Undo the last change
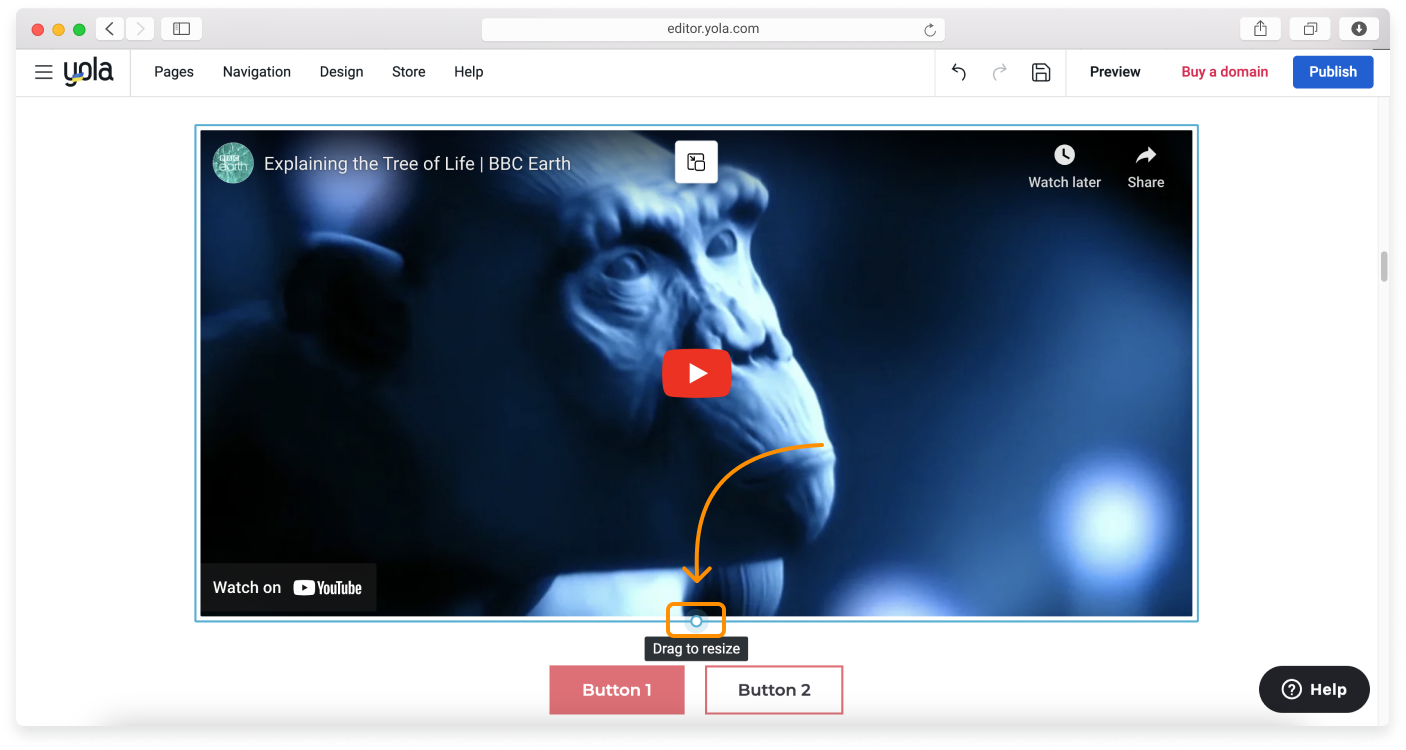 pos(958,72)
